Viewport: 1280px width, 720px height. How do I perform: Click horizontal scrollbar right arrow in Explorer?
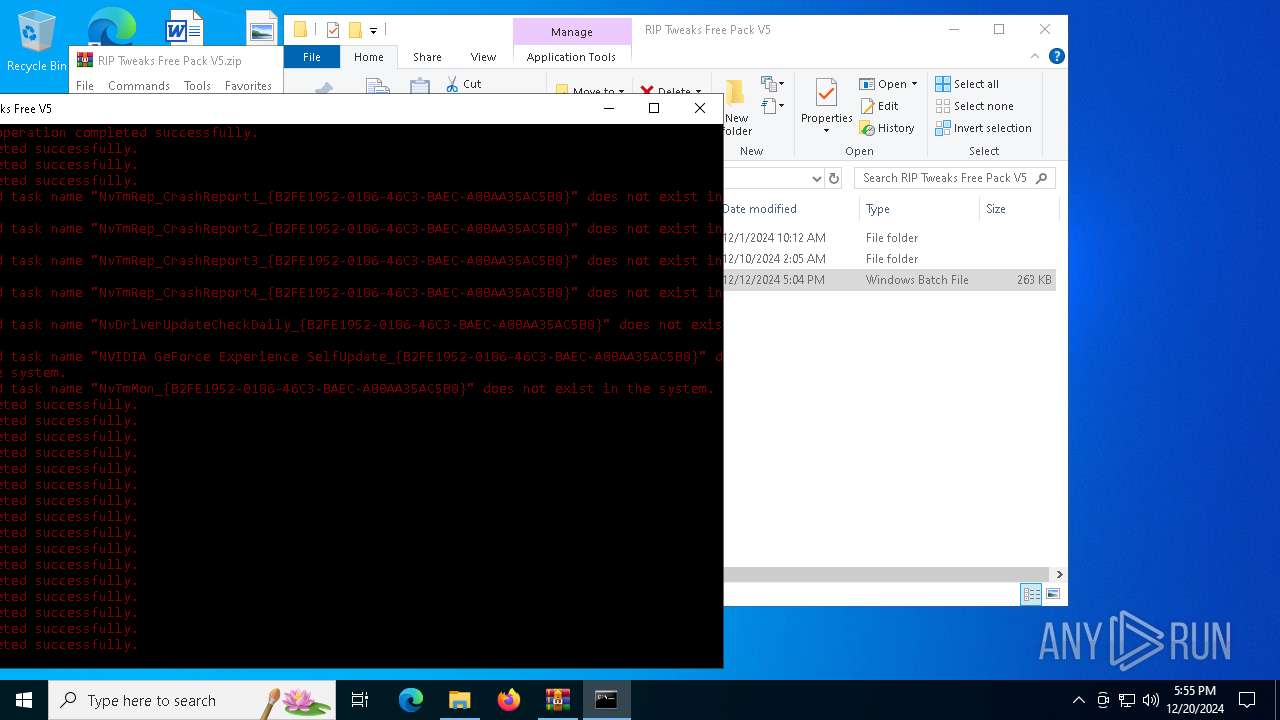tap(1059, 574)
